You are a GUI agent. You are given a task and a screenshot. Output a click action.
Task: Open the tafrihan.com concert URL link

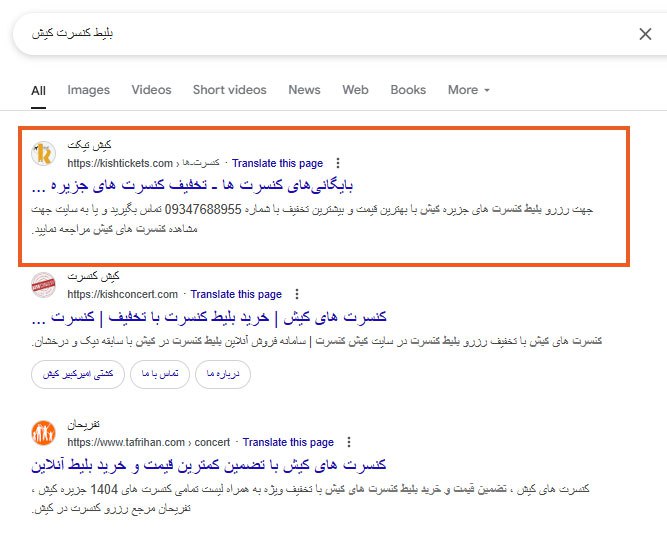[148, 442]
